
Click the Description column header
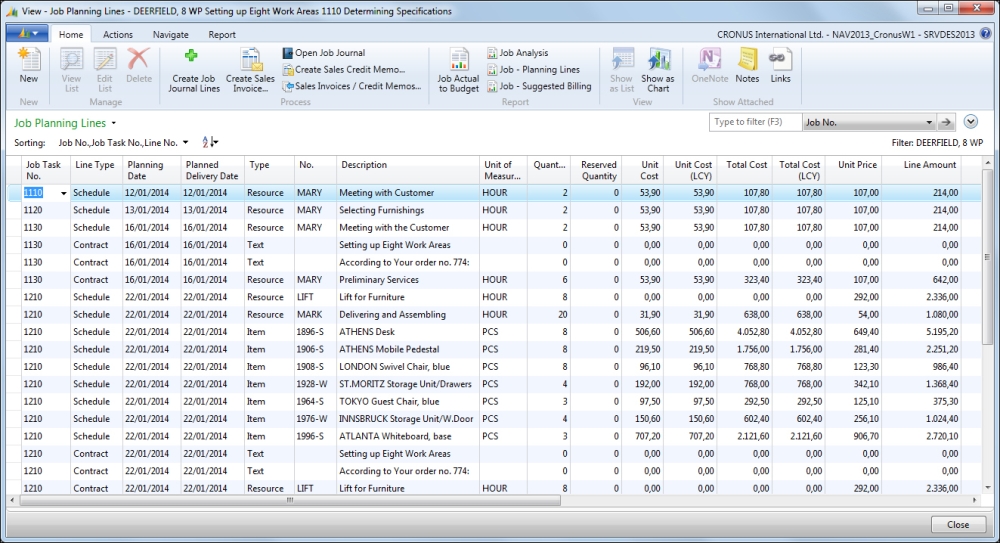coord(408,170)
